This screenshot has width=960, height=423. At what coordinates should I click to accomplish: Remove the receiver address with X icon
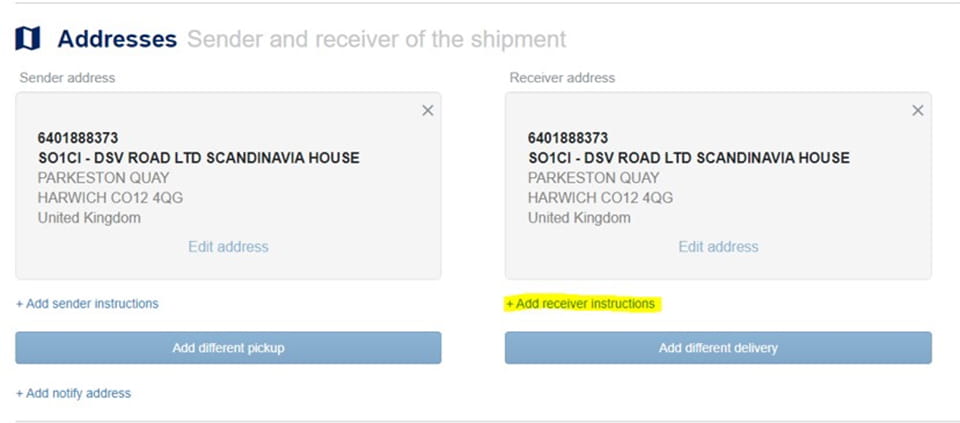click(918, 110)
